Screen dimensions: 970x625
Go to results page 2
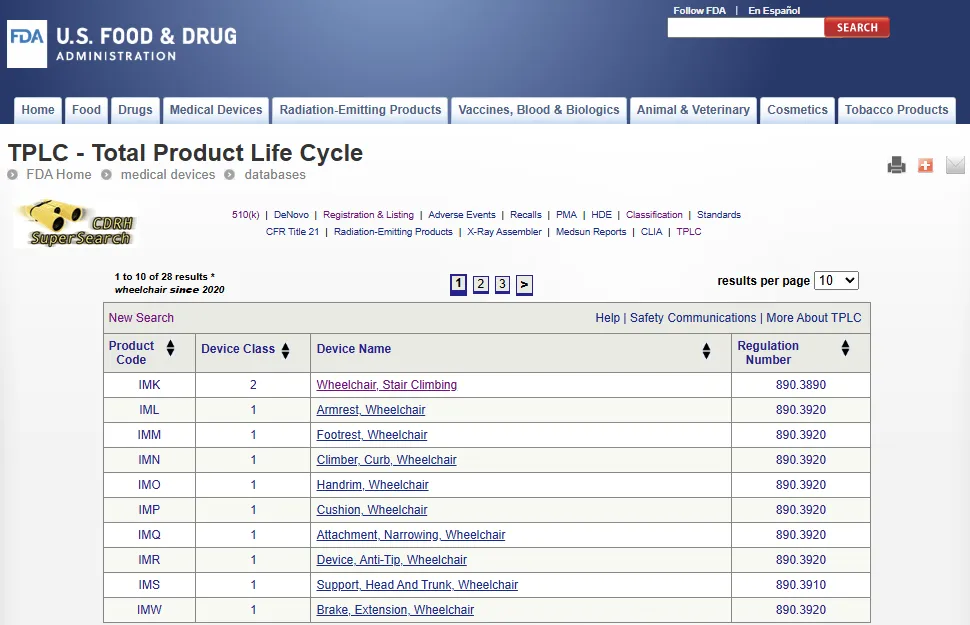(480, 284)
